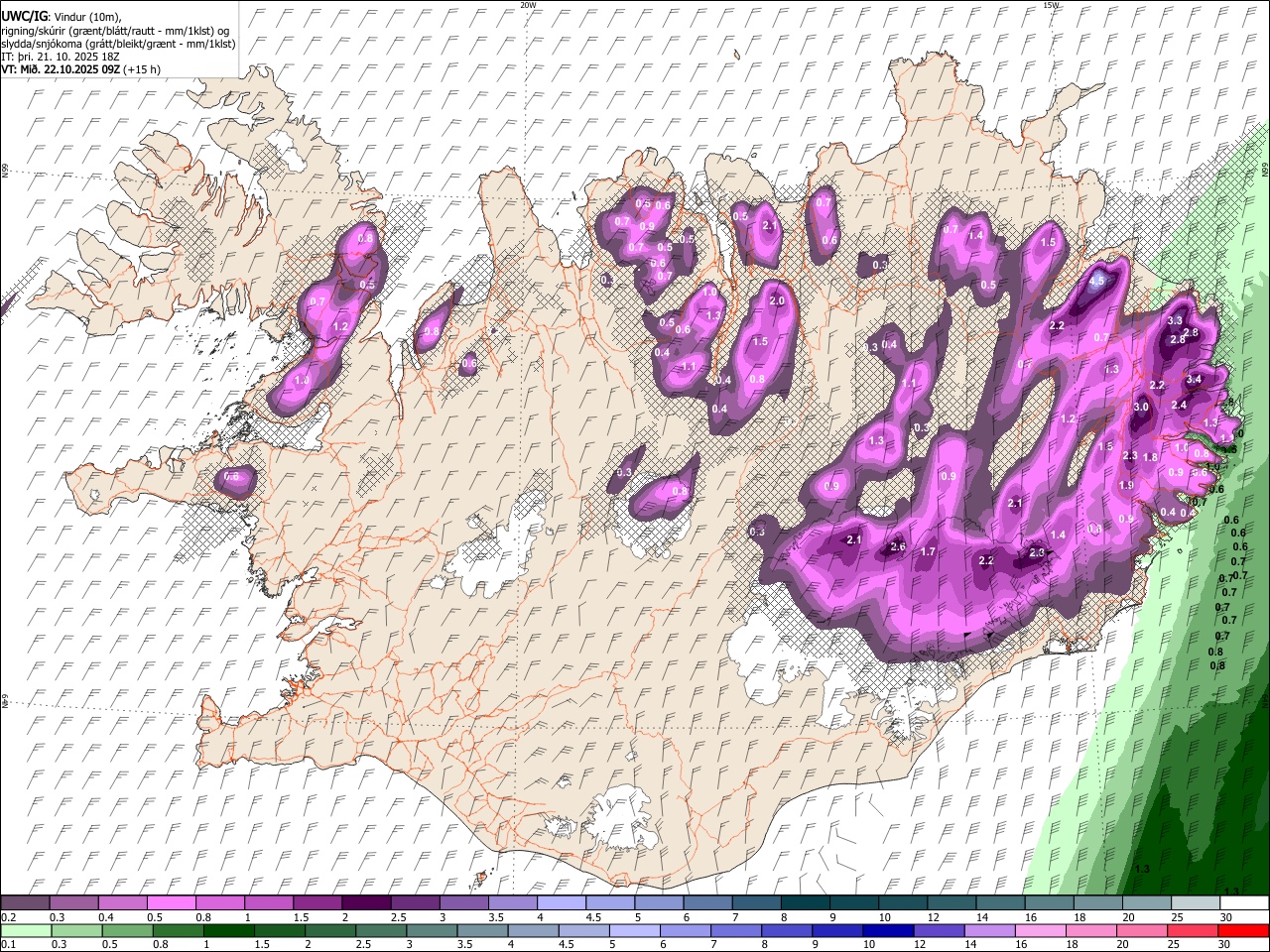Click the "(+15 h)" forecast offset text
Viewport: 1270px width, 952px height.
(x=142, y=69)
